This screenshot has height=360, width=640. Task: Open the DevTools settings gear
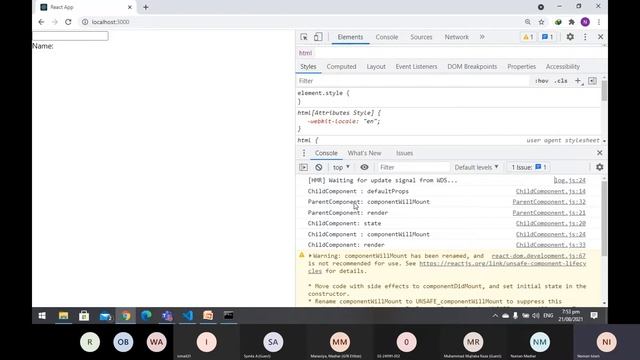click(x=570, y=37)
